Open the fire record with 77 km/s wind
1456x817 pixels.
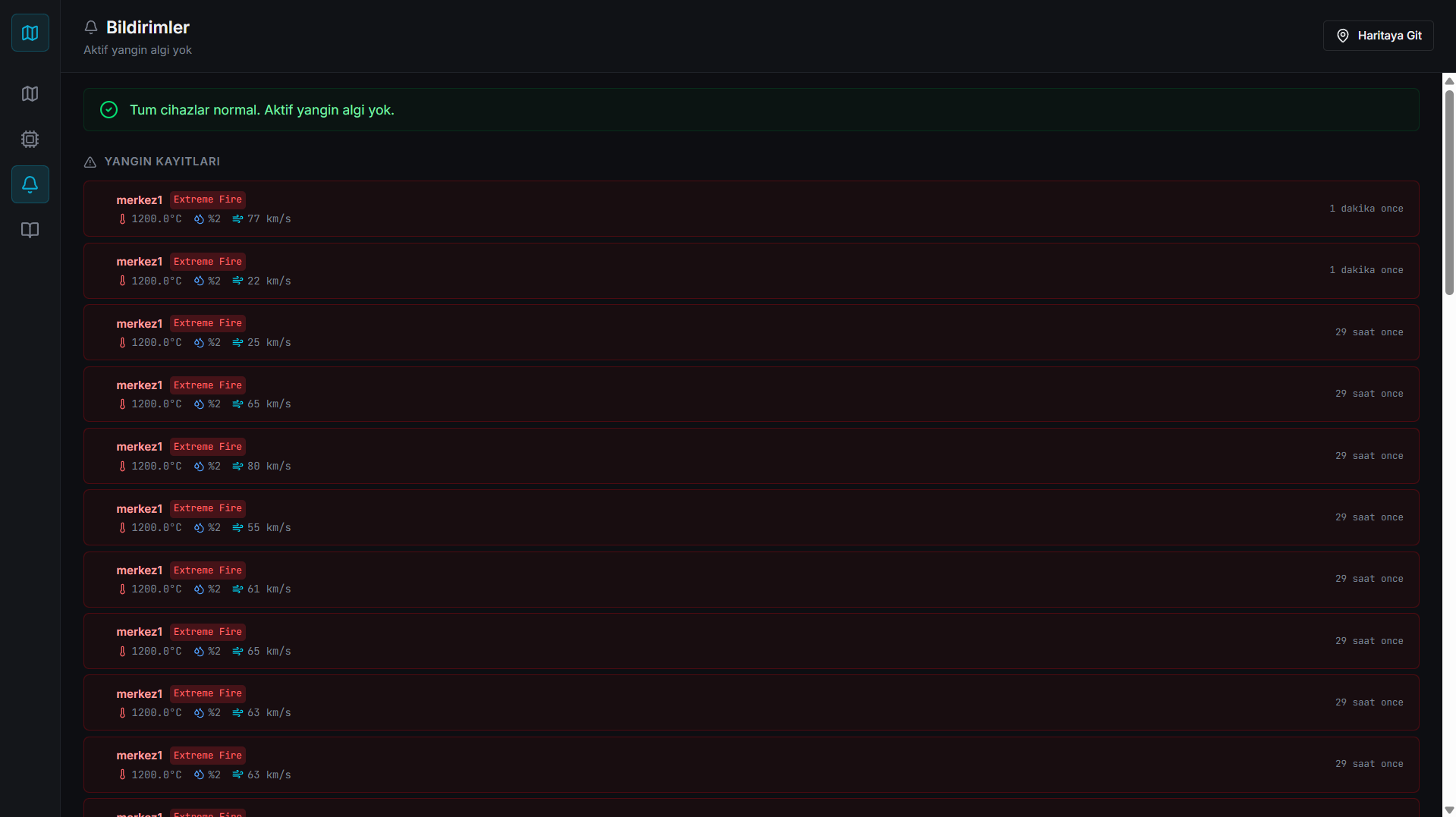751,209
